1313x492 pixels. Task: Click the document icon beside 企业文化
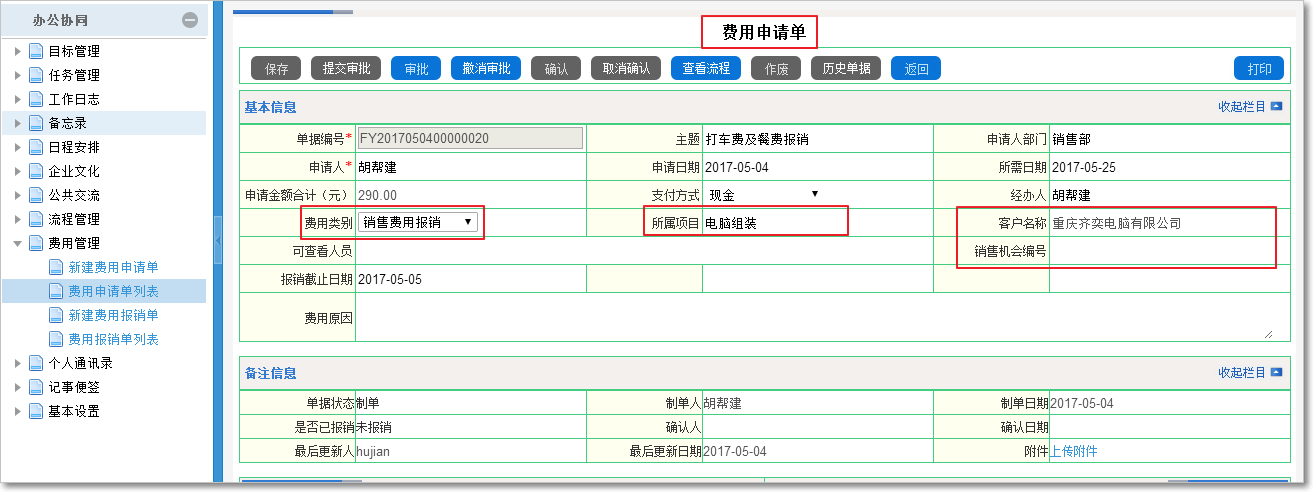pos(36,171)
